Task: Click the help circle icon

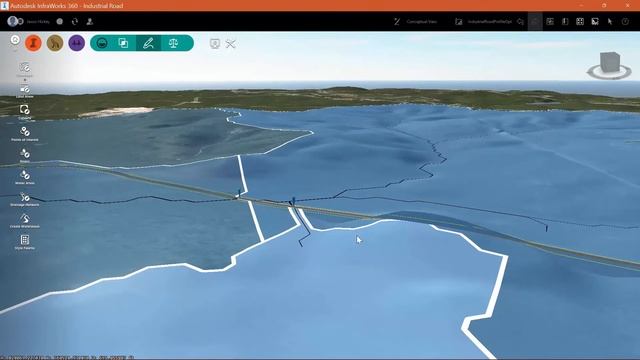Action: click(625, 21)
